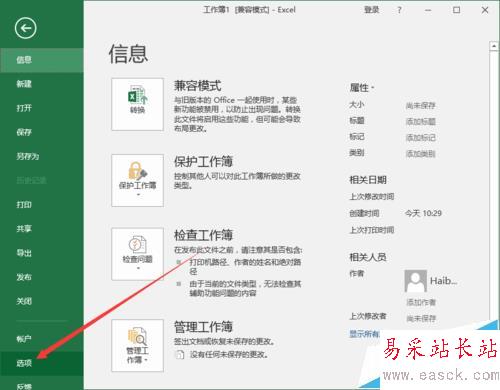
Task: Select 保存 in the backstage menu
Action: pyautogui.click(x=42, y=132)
